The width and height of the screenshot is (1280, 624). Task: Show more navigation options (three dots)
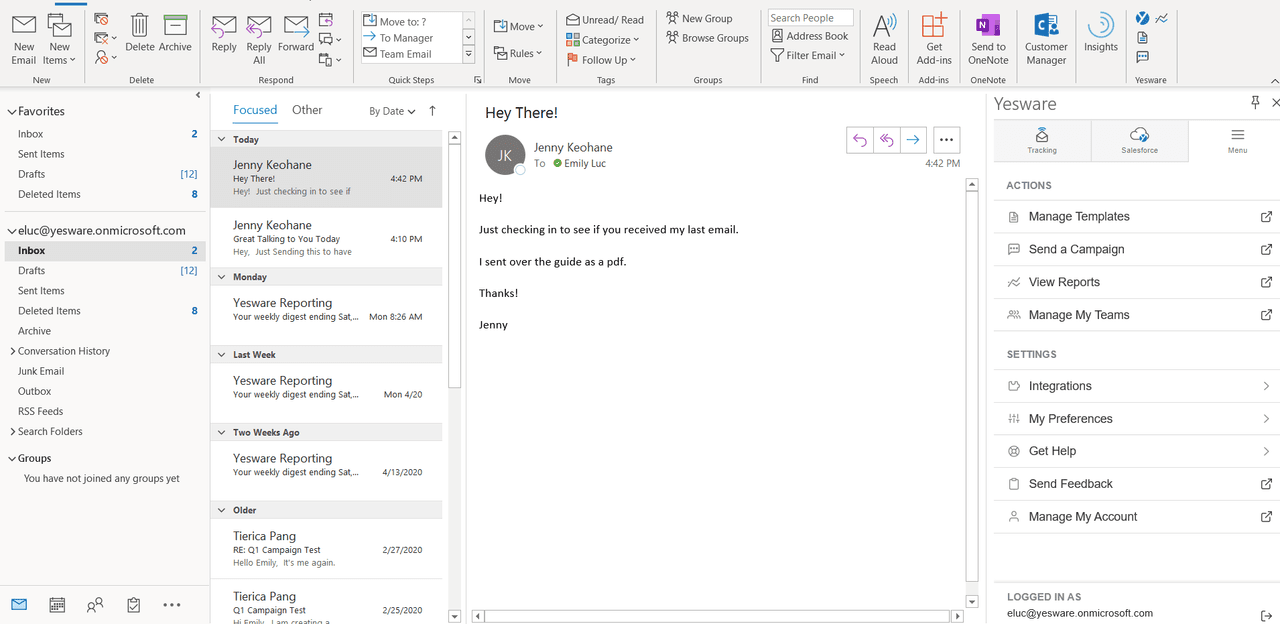tap(172, 605)
